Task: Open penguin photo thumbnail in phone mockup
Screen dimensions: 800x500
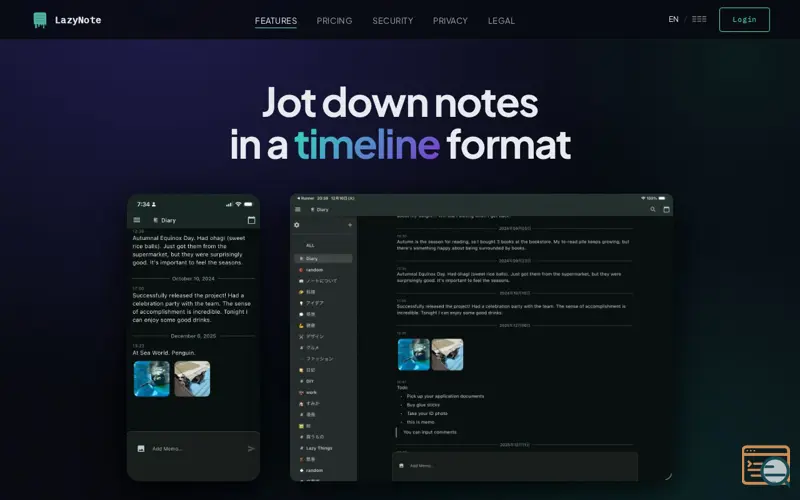Action: 152,379
